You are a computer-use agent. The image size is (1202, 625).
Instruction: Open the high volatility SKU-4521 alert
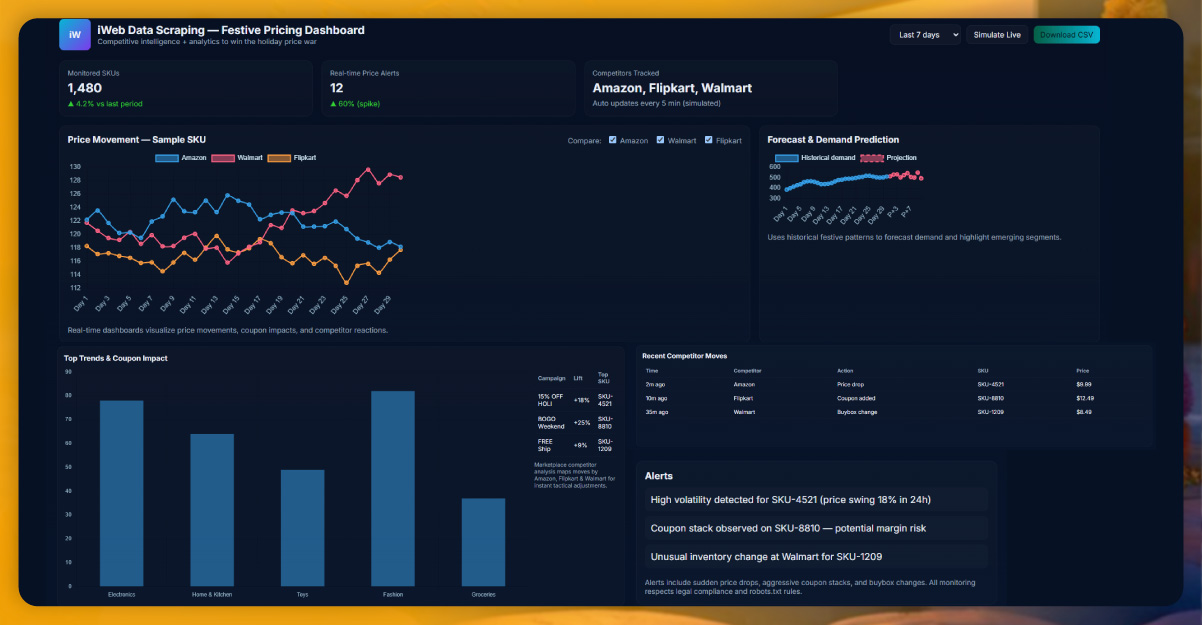[x=816, y=499]
